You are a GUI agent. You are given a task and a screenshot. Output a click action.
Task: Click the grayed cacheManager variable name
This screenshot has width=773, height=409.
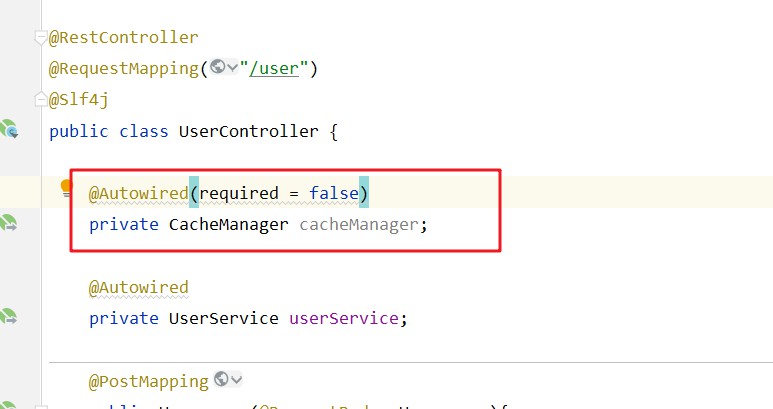[359, 225]
